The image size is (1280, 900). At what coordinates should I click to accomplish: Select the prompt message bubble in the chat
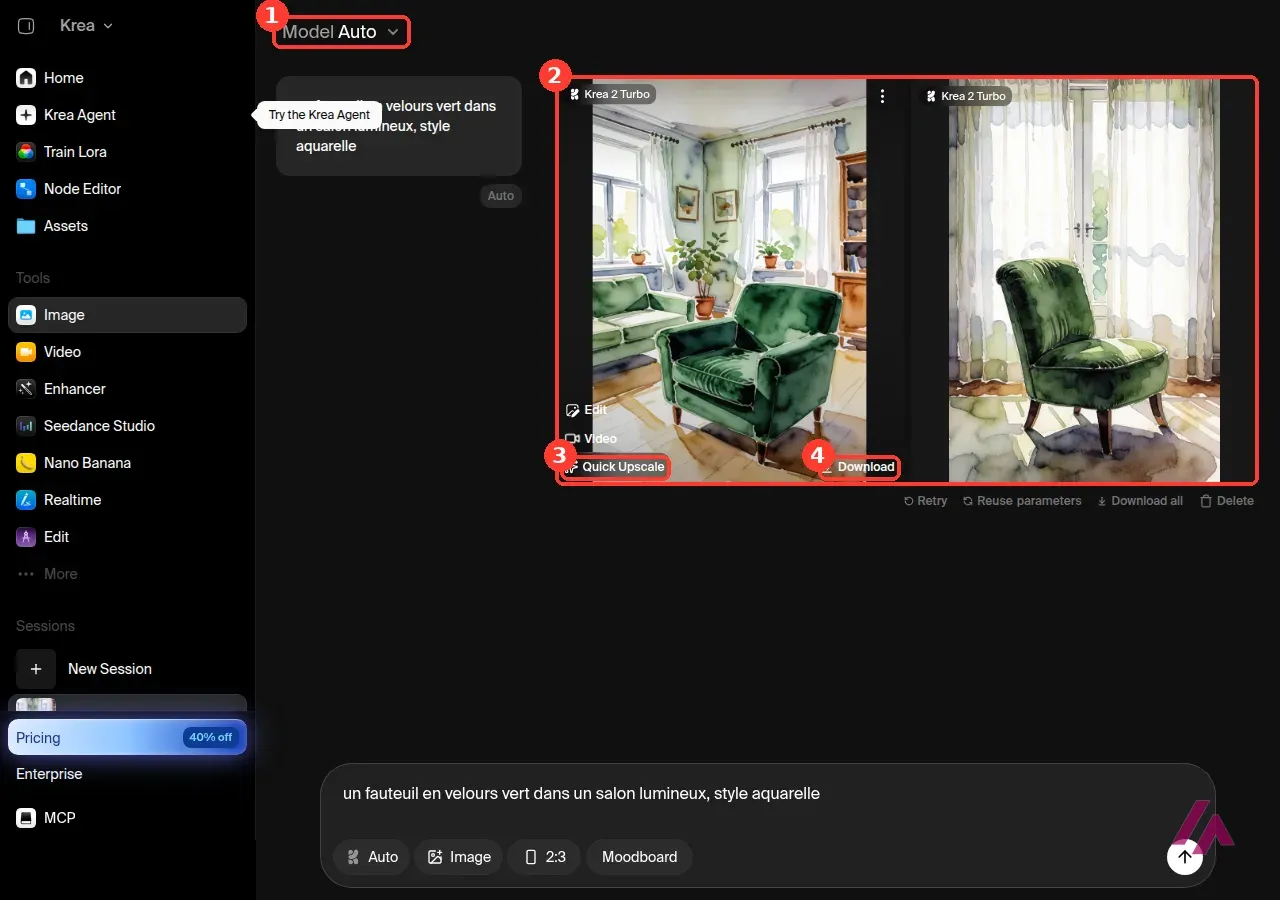[x=399, y=126]
